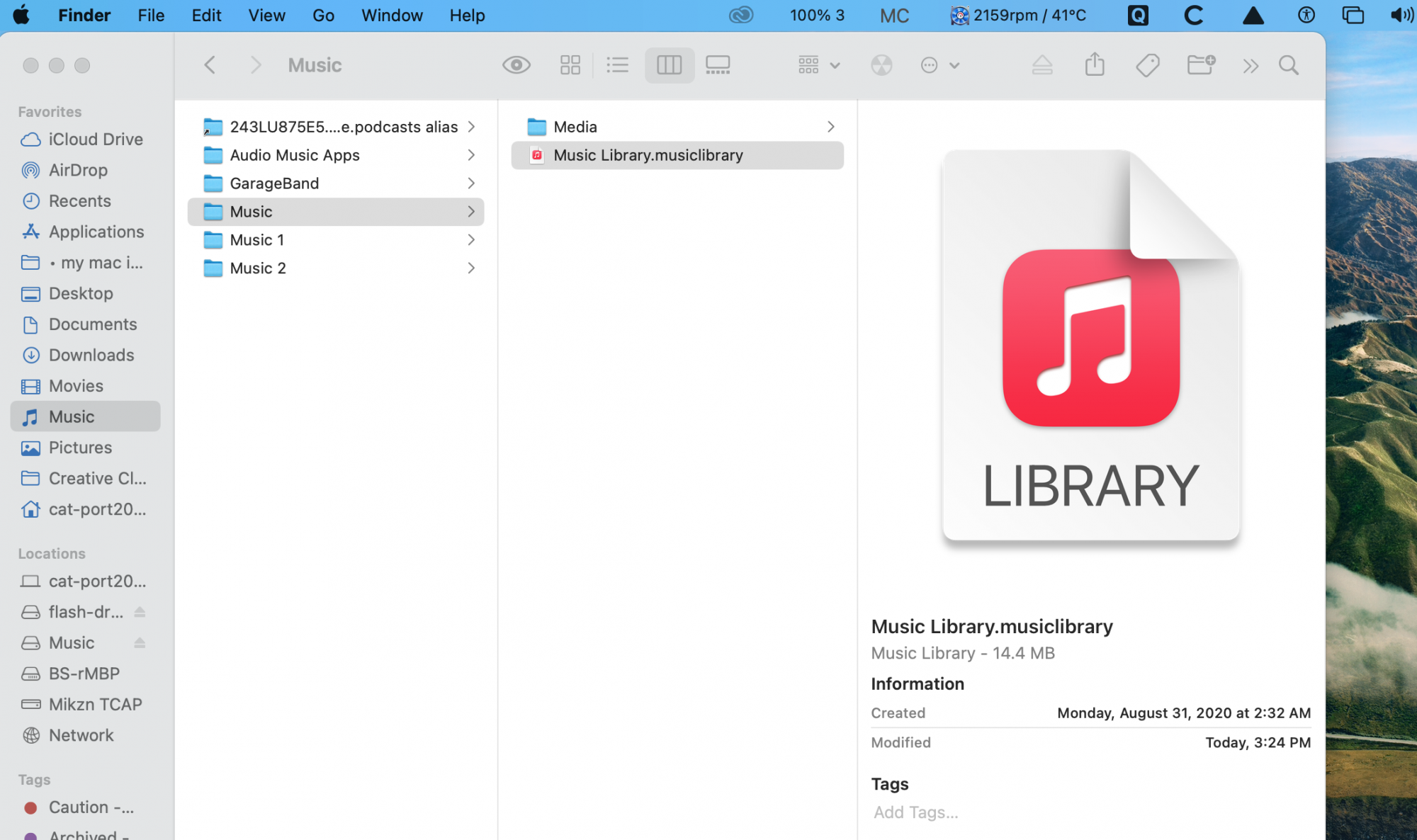This screenshot has width=1417, height=840.
Task: Click the Edit Tags icon
Action: 1148,65
